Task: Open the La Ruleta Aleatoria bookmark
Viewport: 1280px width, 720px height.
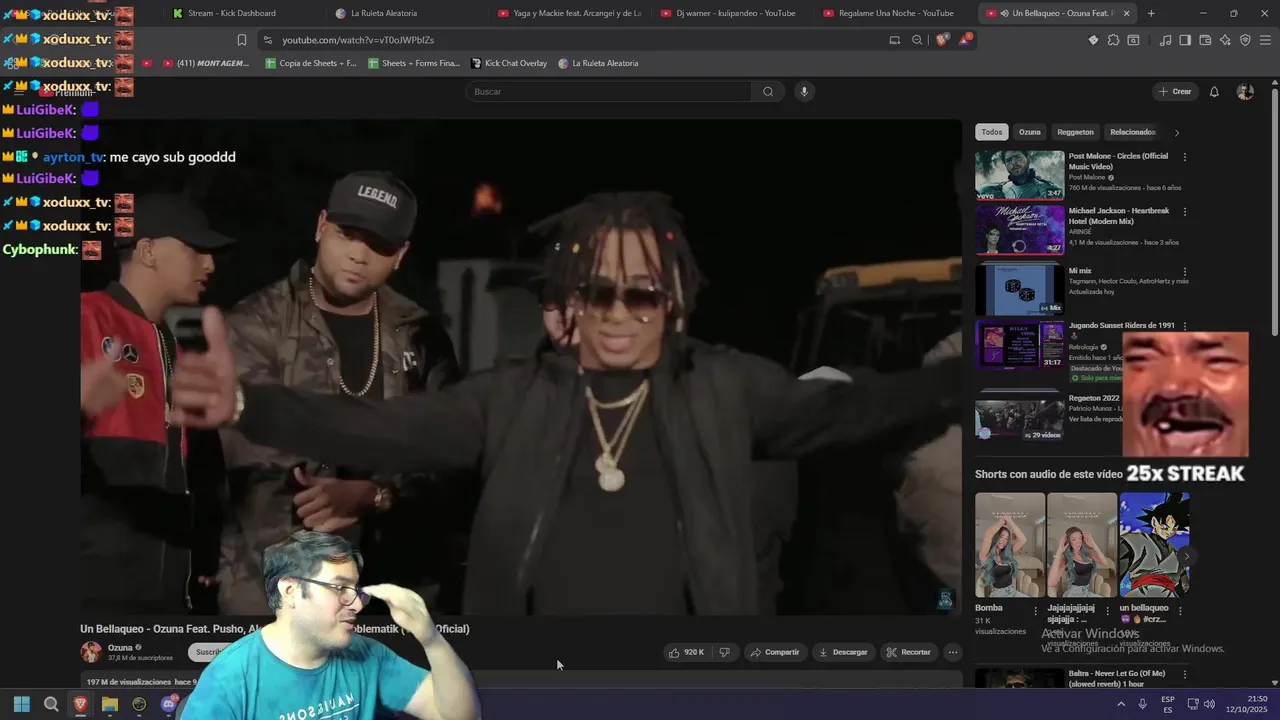Action: [x=598, y=63]
